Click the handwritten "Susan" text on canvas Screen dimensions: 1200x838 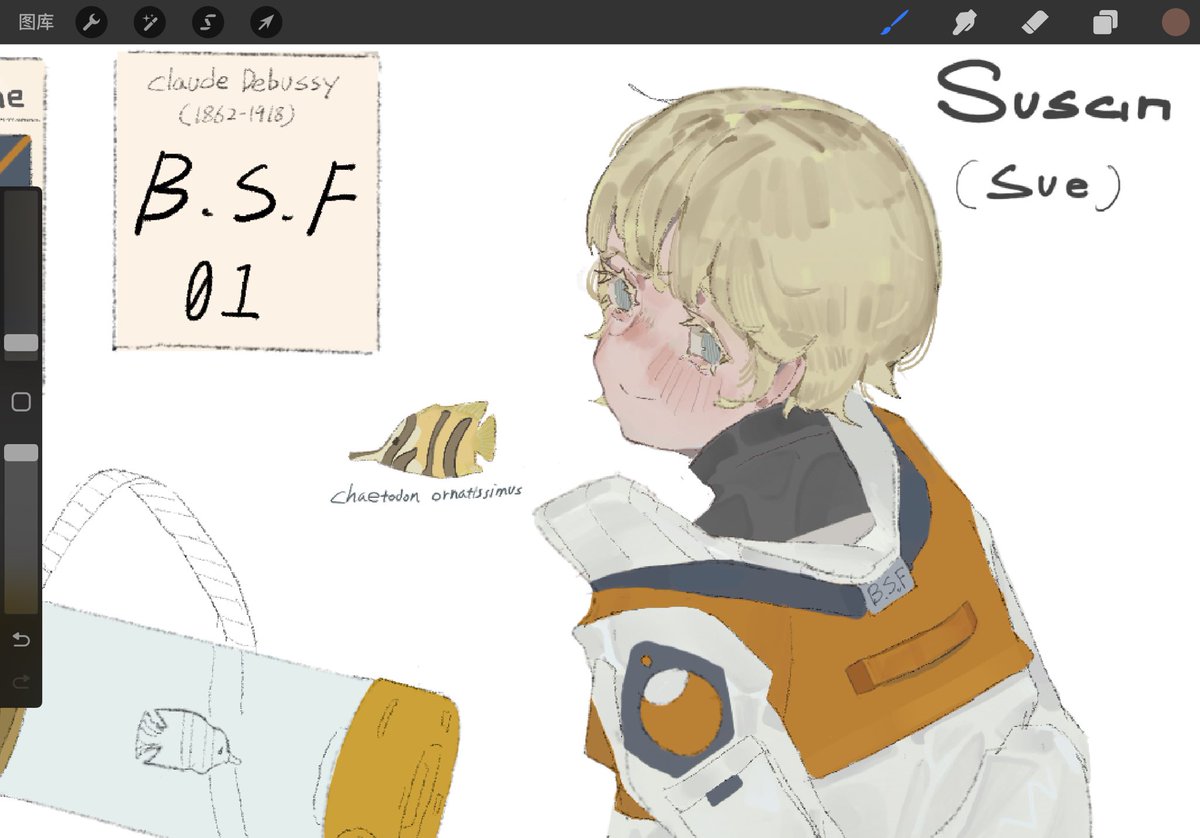coord(1053,94)
